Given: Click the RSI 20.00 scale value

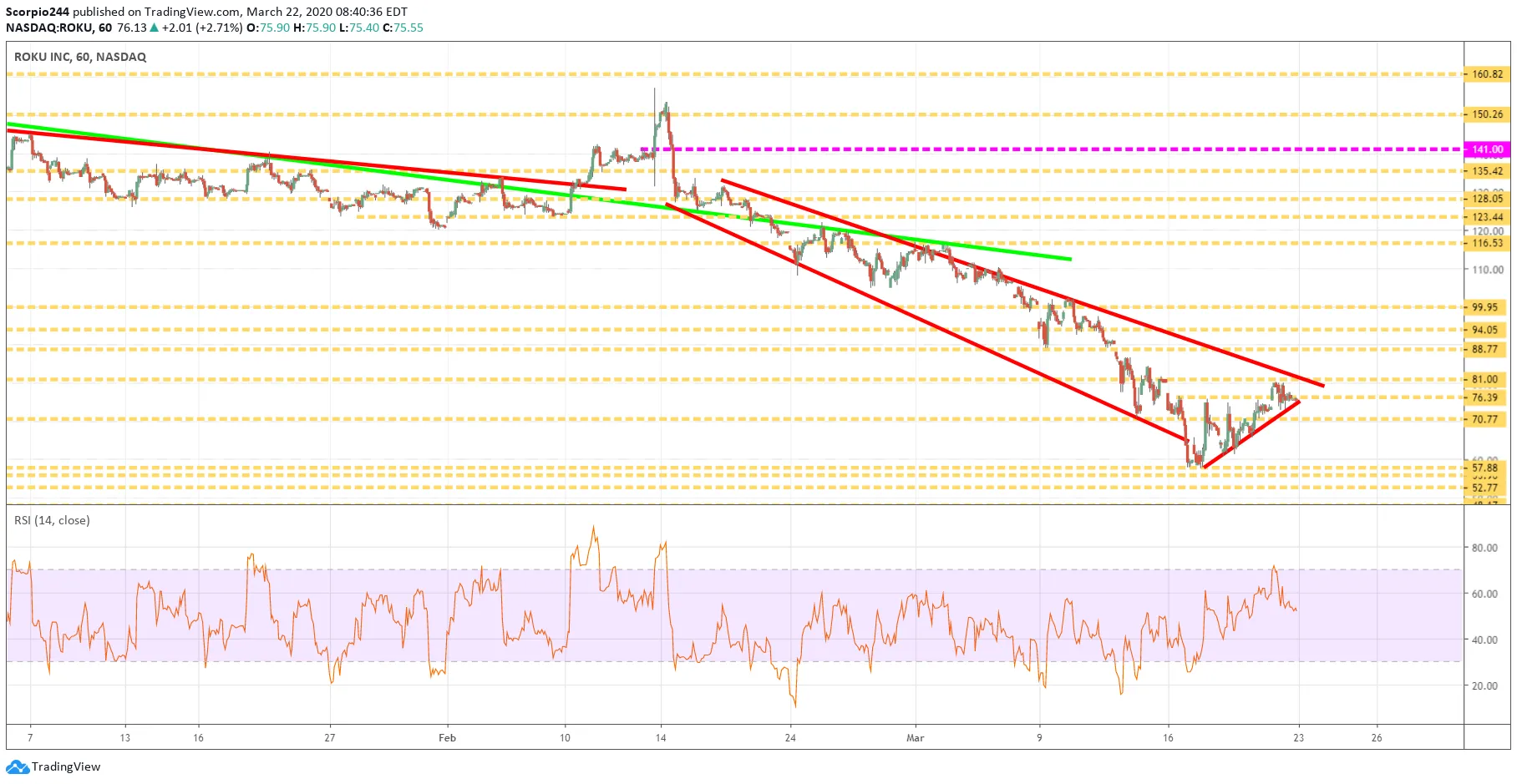Looking at the screenshot, I should click(x=1484, y=685).
